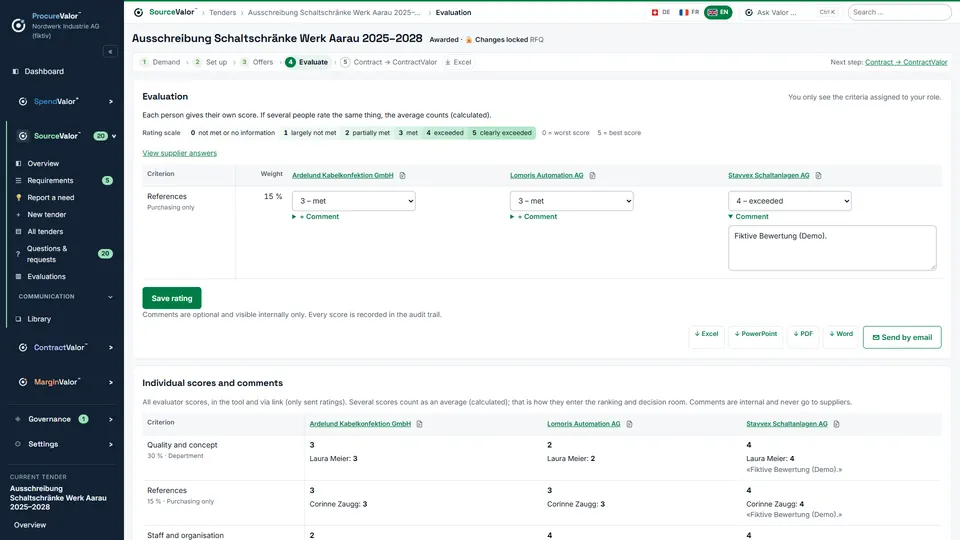Viewport: 960px width, 540px height.
Task: Switch language to French (FR)
Action: (689, 12)
